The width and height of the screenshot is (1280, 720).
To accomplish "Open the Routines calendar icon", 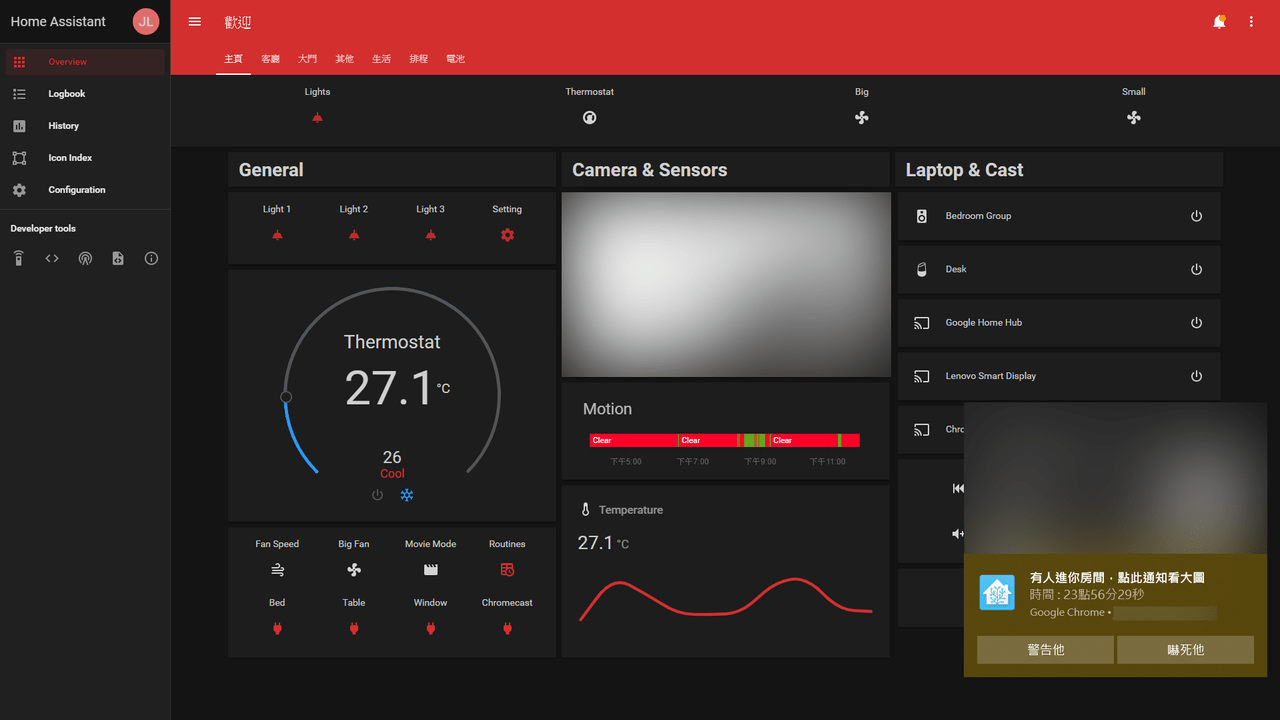I will point(507,570).
